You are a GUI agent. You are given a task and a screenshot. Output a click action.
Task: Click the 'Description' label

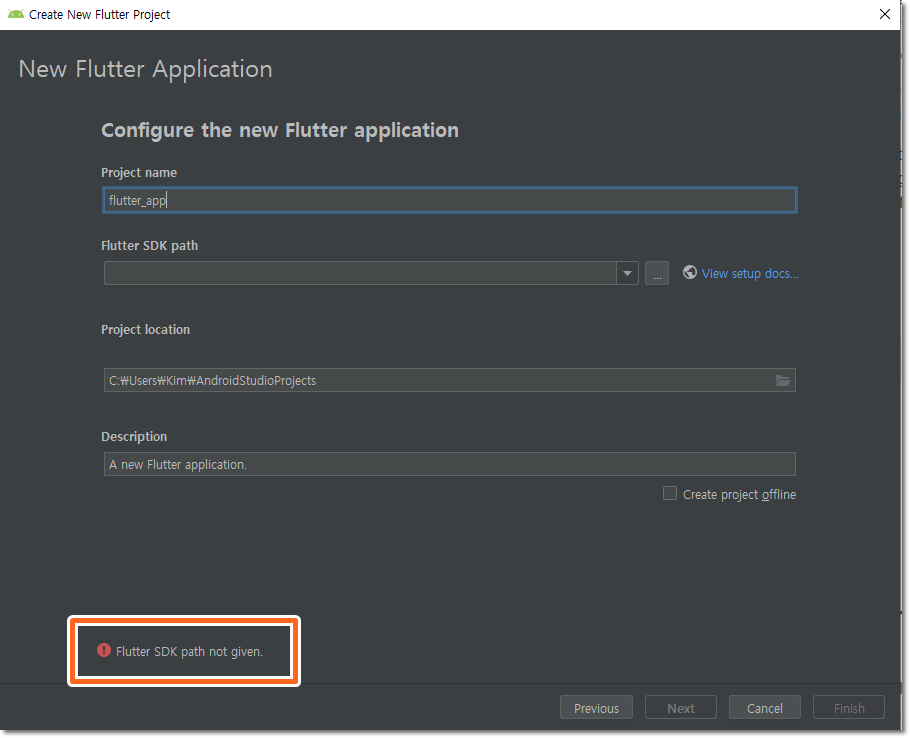pos(134,436)
